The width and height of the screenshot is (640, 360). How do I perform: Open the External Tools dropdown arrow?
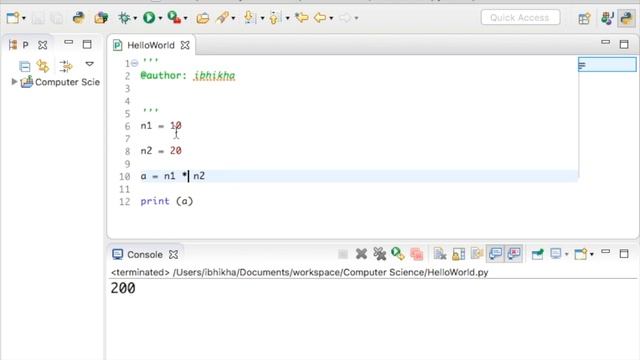[x=186, y=18]
